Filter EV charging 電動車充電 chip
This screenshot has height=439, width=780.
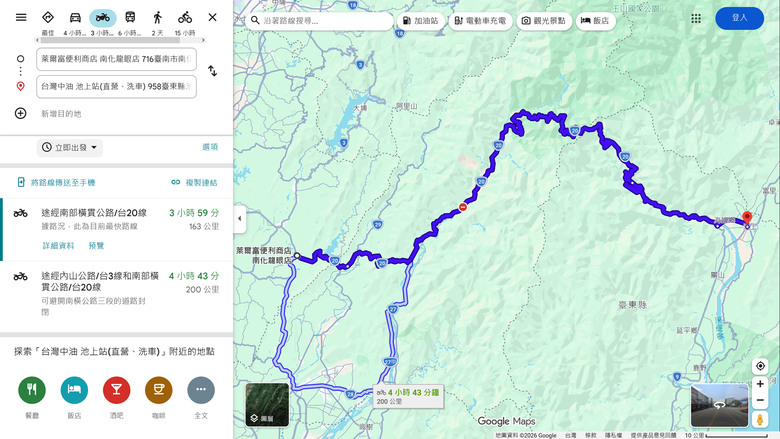point(481,21)
